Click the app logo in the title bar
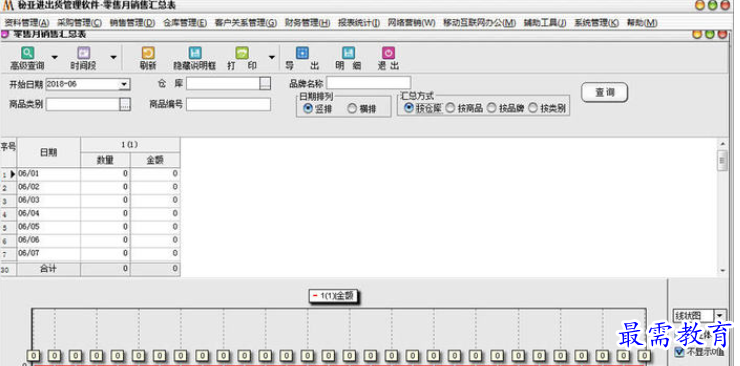The height and width of the screenshot is (366, 740). click(8, 6)
